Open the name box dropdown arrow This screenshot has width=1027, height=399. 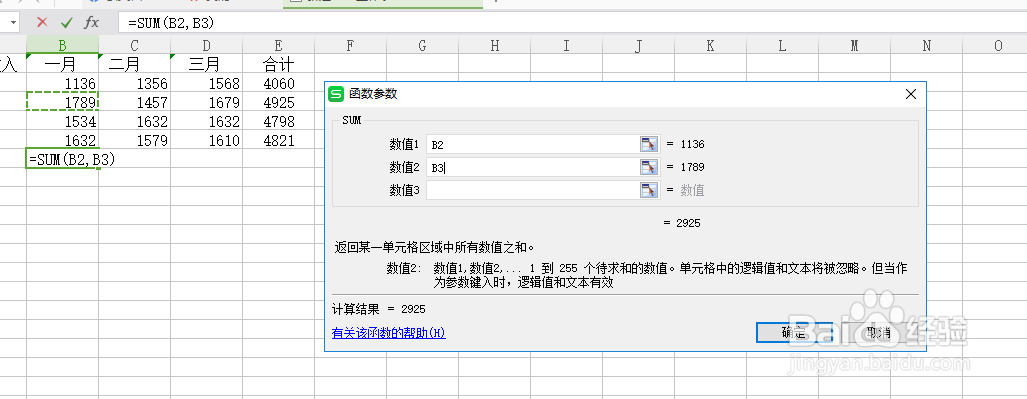tap(14, 22)
